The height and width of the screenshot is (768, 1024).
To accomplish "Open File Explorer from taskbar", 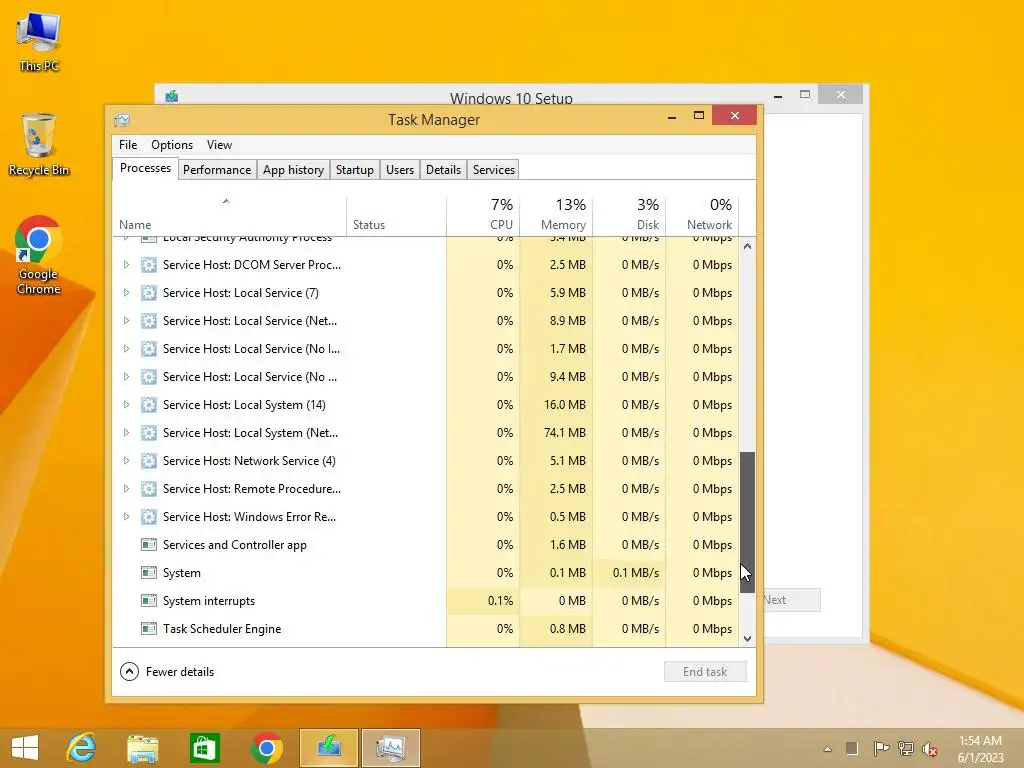I will 142,748.
